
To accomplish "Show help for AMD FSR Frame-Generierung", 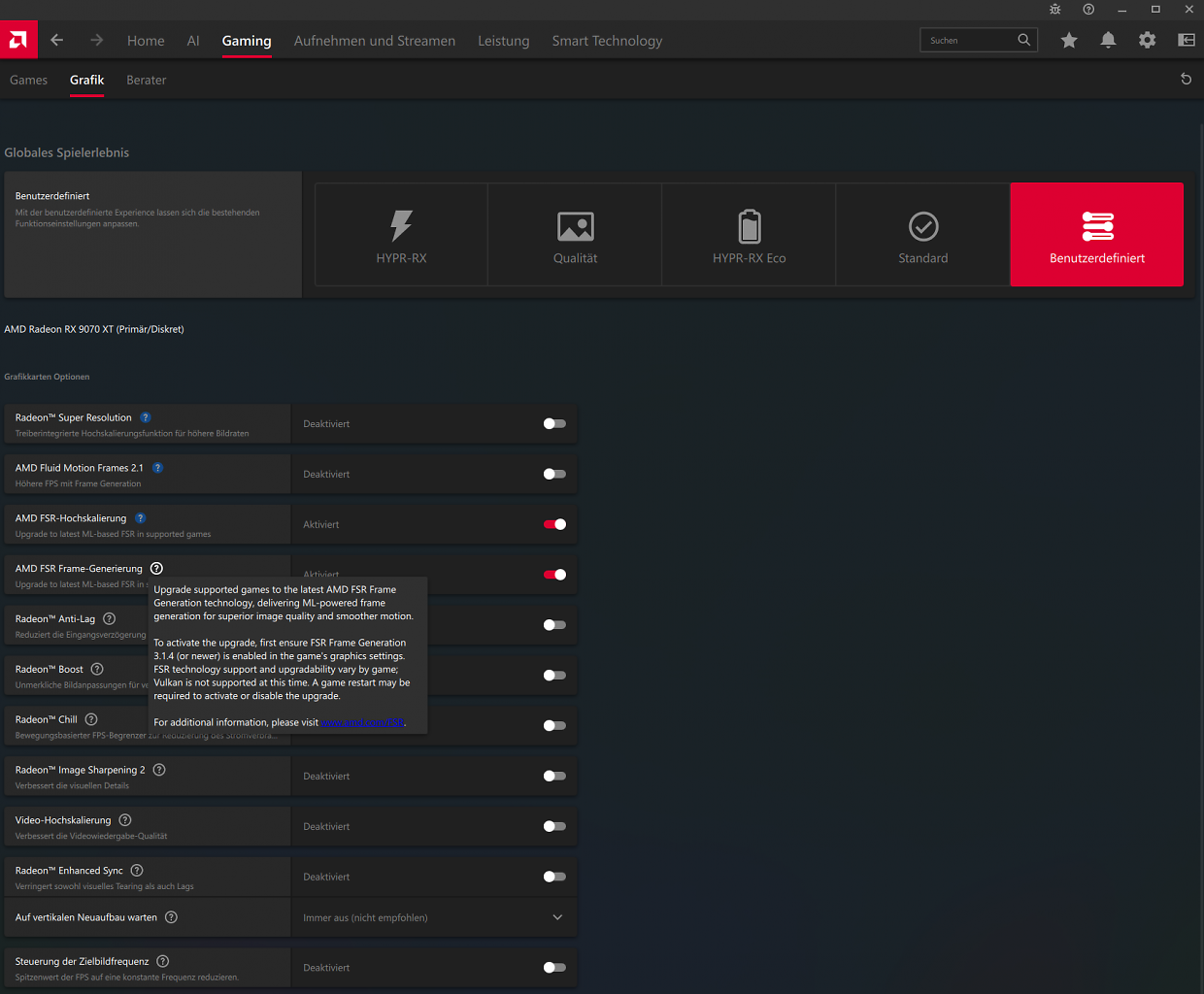I will tap(156, 569).
